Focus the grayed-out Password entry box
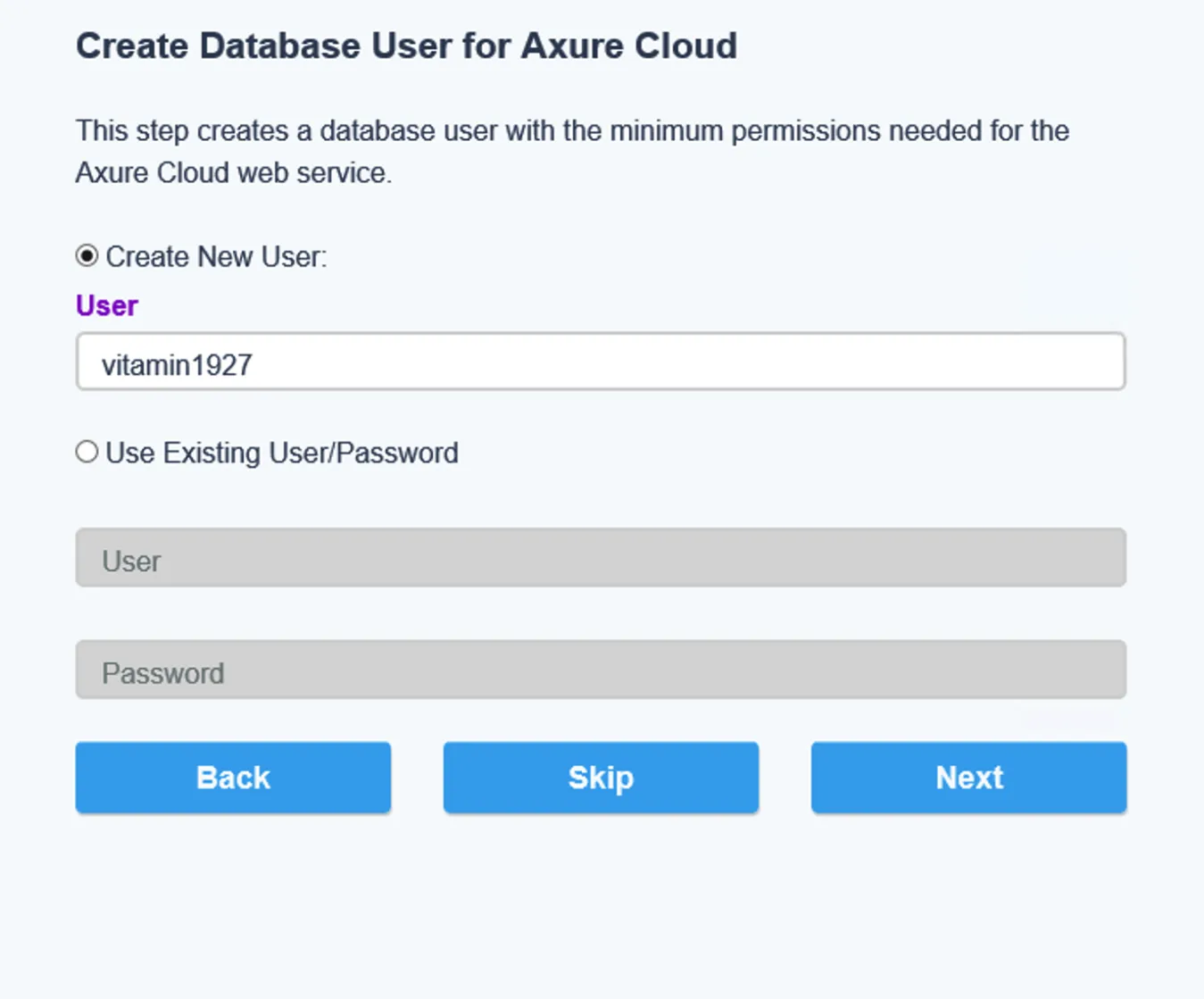1204x999 pixels. coord(600,670)
